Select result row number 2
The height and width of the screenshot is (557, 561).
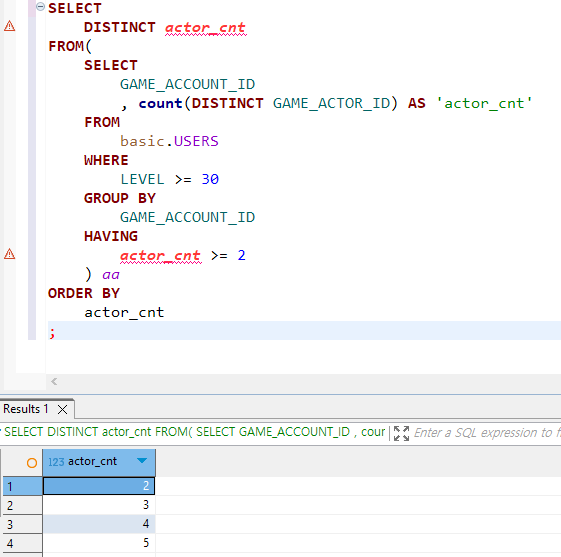[23, 505]
